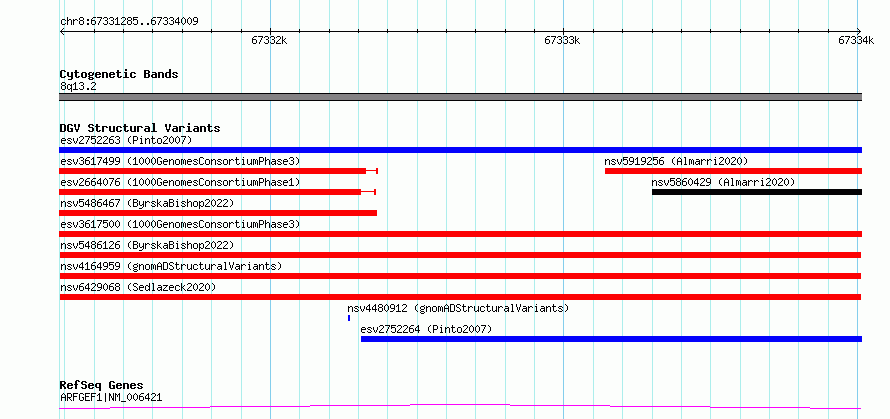This screenshot has width=890, height=419.
Task: Click the nsv4164959 (gnomADStructuralVariants) label
Action: [x=171, y=266]
